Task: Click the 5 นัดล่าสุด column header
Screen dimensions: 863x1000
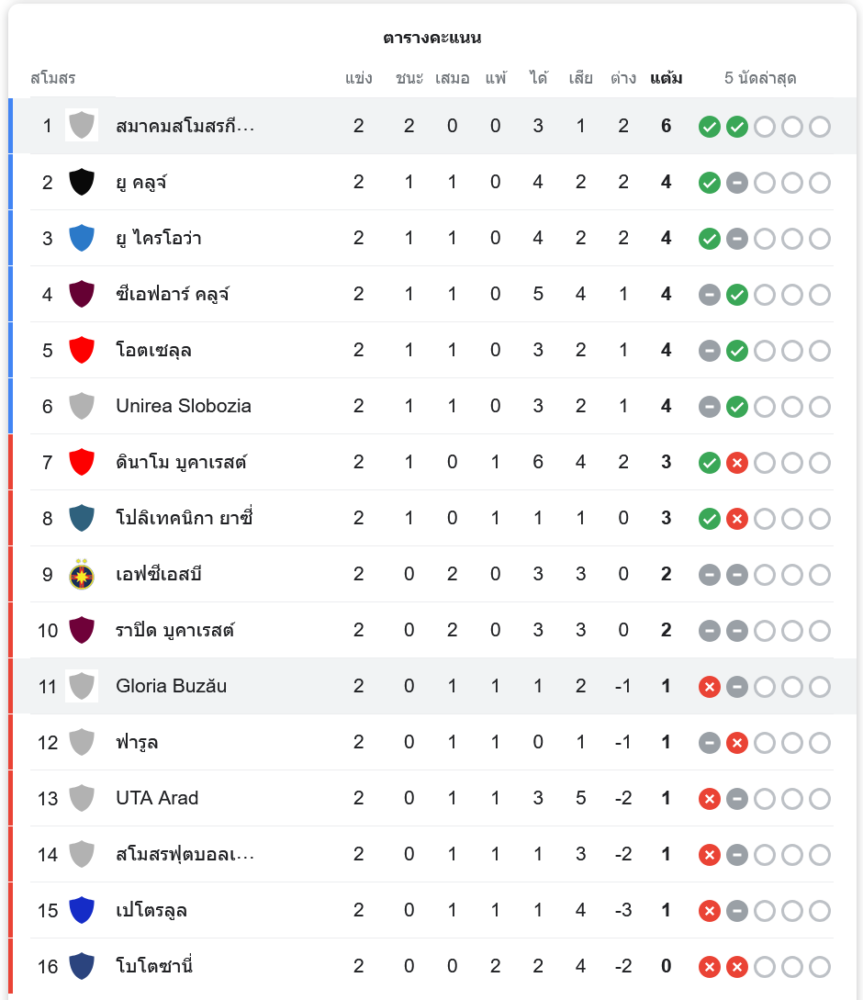Action: click(x=760, y=78)
